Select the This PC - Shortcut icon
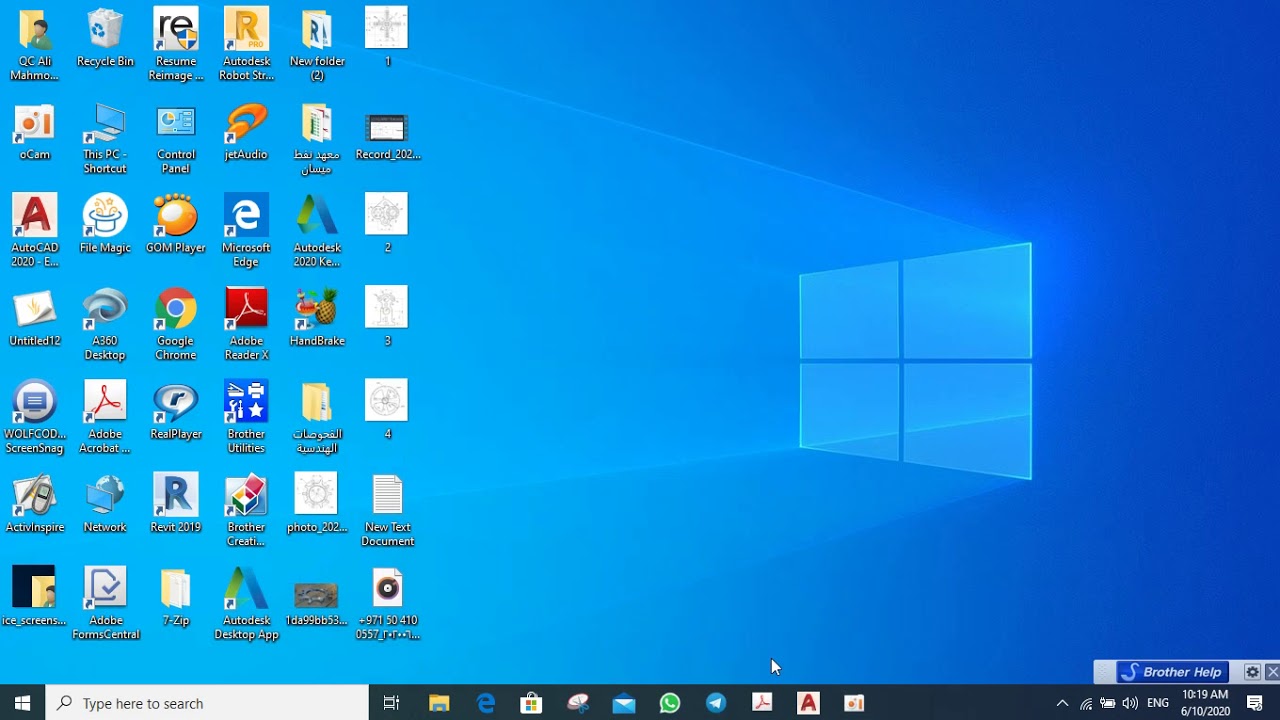This screenshot has height=720, width=1280. [105, 138]
